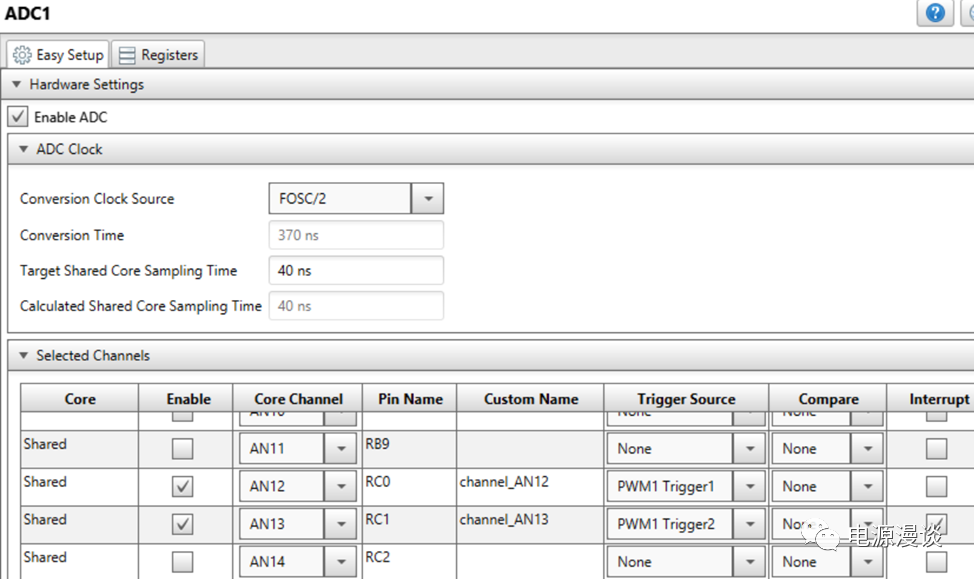Enable the AN11 channel checkbox
974x579 pixels.
(x=183, y=449)
